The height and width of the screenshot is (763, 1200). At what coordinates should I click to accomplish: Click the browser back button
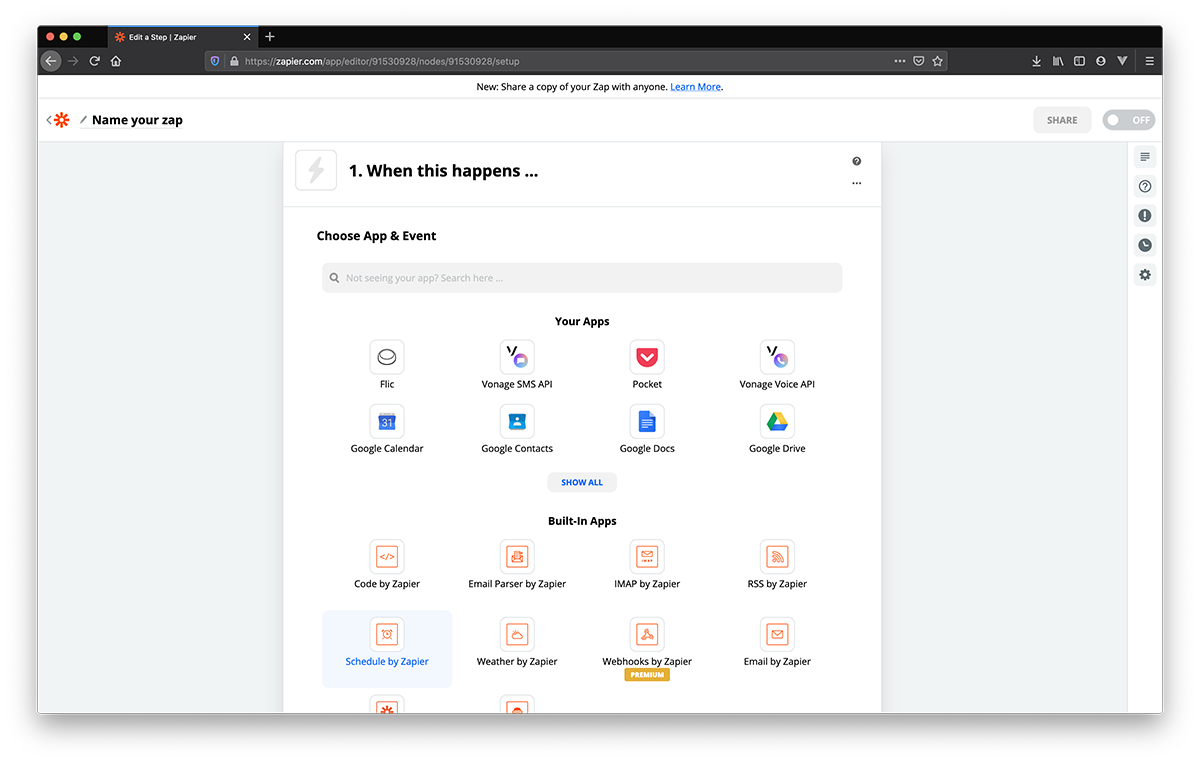pos(51,61)
